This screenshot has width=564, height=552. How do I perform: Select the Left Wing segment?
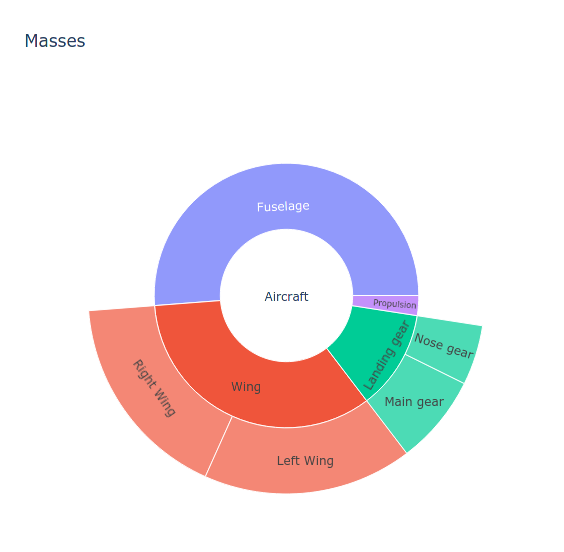point(305,461)
